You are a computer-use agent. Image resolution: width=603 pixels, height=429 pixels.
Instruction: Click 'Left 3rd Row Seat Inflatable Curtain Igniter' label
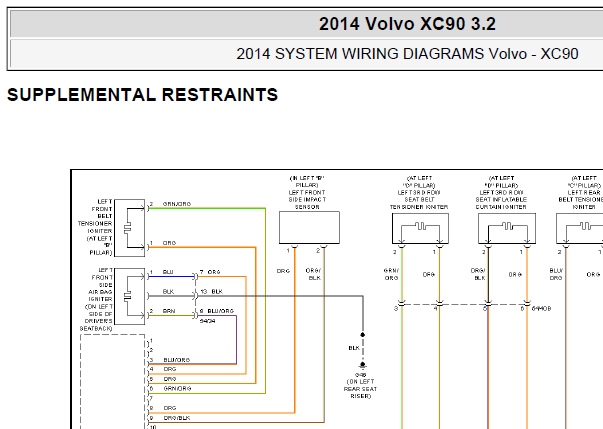click(501, 192)
